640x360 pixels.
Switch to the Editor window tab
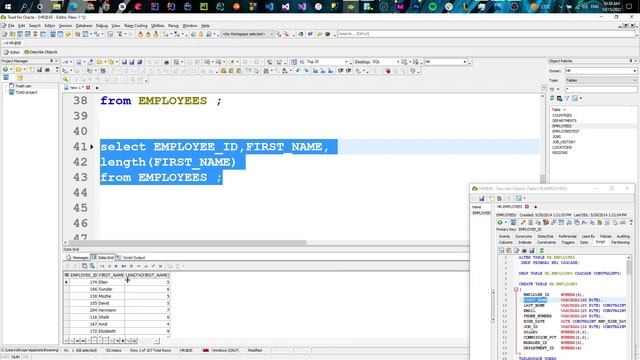pos(12,52)
